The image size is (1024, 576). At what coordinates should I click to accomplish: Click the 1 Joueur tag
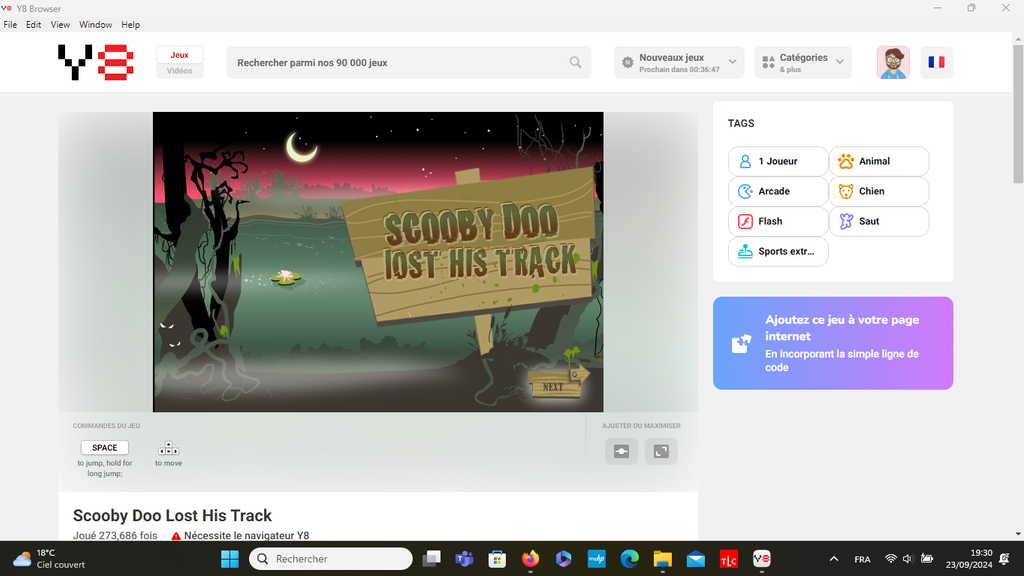778,161
